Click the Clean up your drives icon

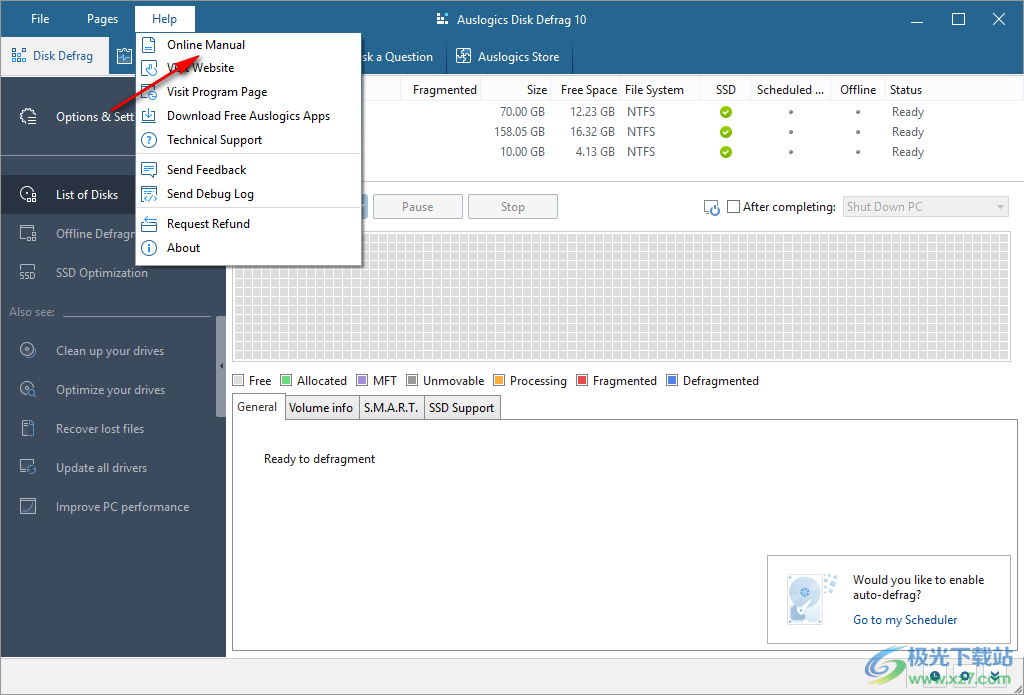click(x=27, y=350)
